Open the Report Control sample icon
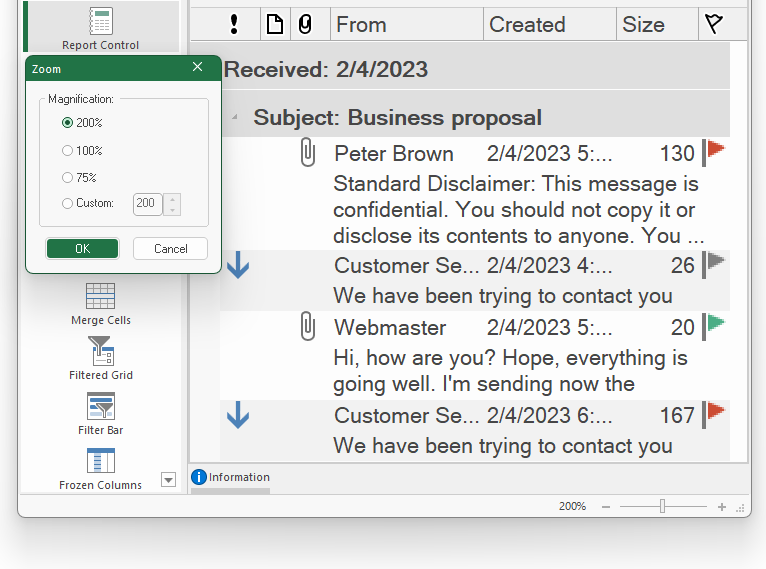This screenshot has height=569, width=766. pos(100,22)
